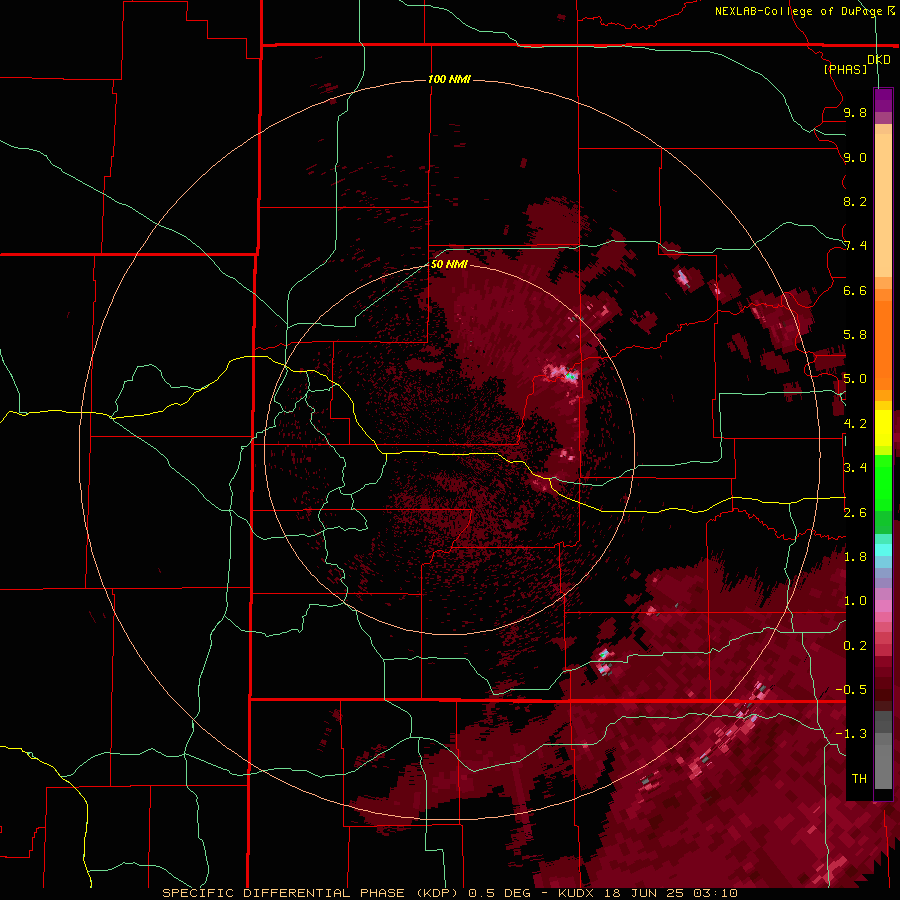Click the KUDX station identifier in caption

click(x=576, y=893)
